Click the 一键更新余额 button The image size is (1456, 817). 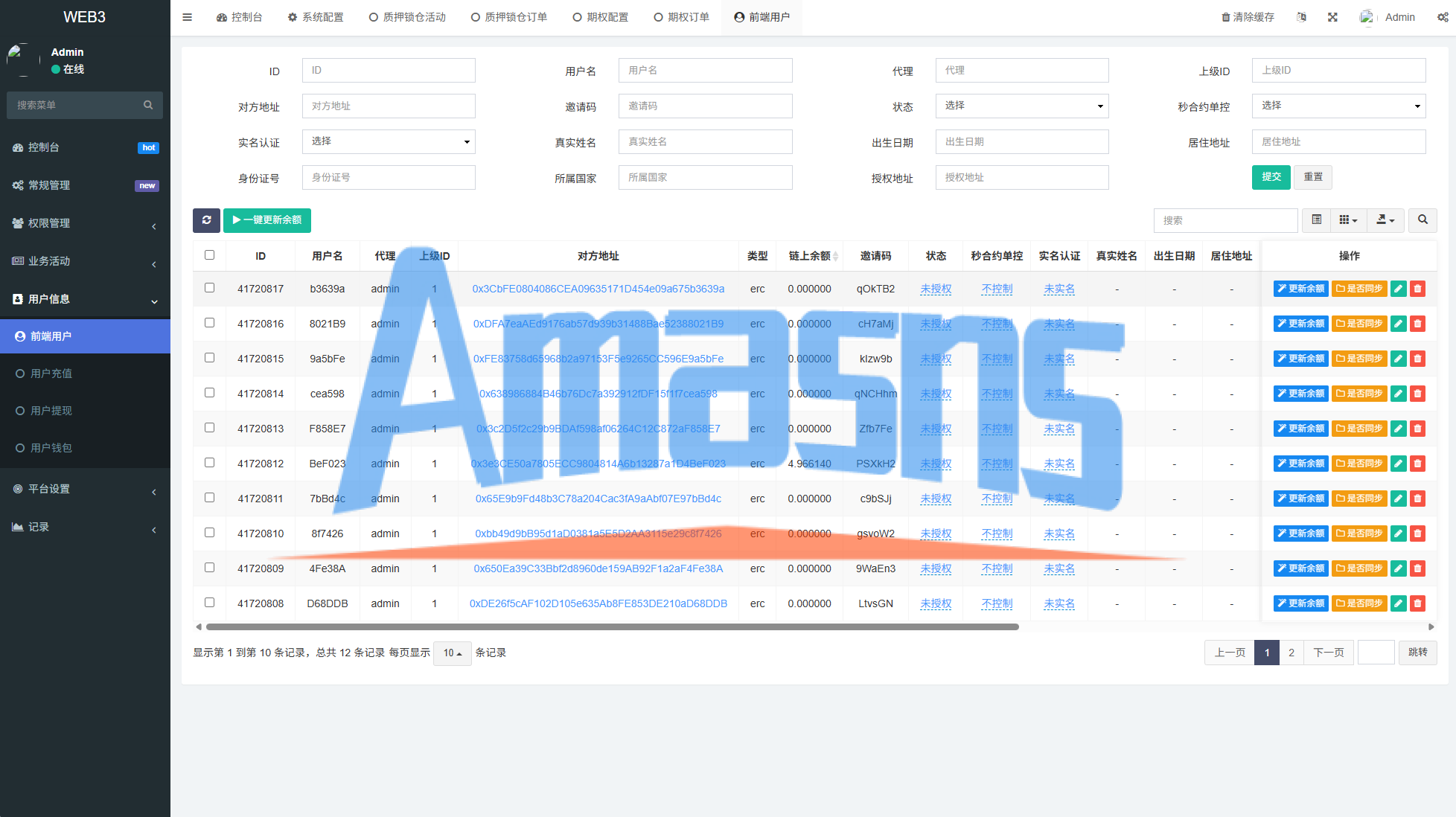[x=266, y=220]
